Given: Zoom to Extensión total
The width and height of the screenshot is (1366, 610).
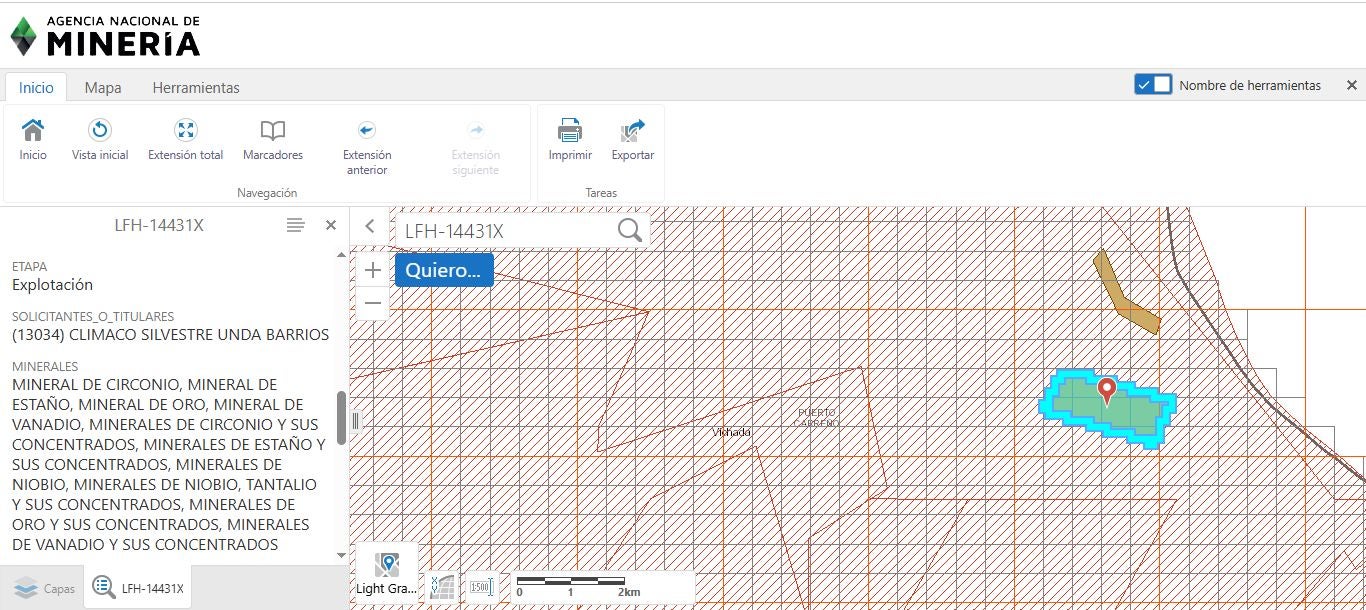Looking at the screenshot, I should coord(186,131).
